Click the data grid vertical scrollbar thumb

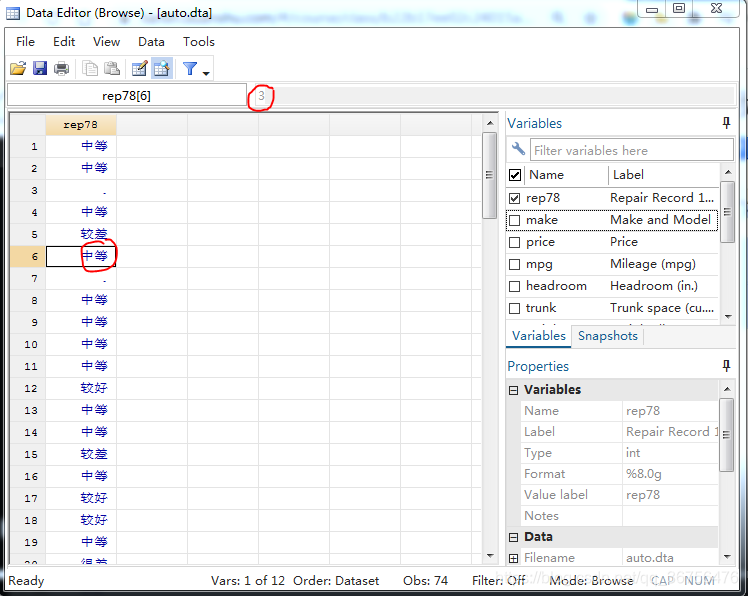click(x=489, y=175)
